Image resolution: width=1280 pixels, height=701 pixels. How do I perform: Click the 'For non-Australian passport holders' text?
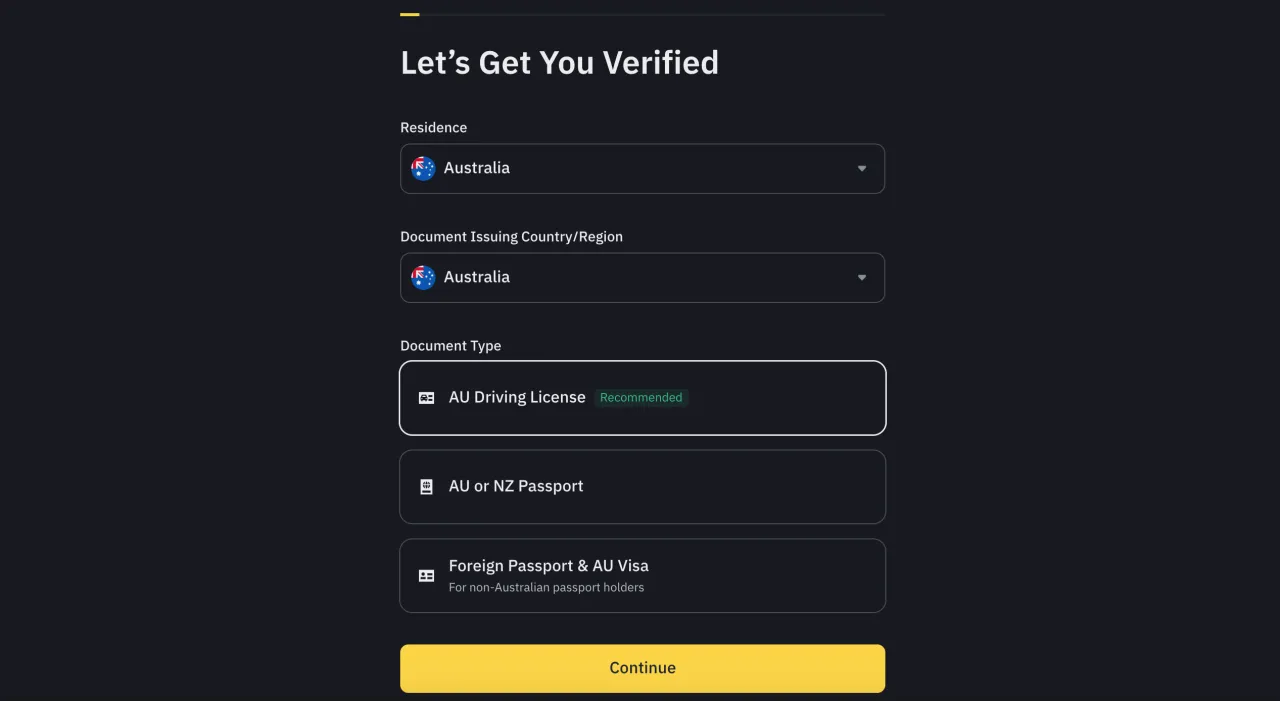point(546,588)
